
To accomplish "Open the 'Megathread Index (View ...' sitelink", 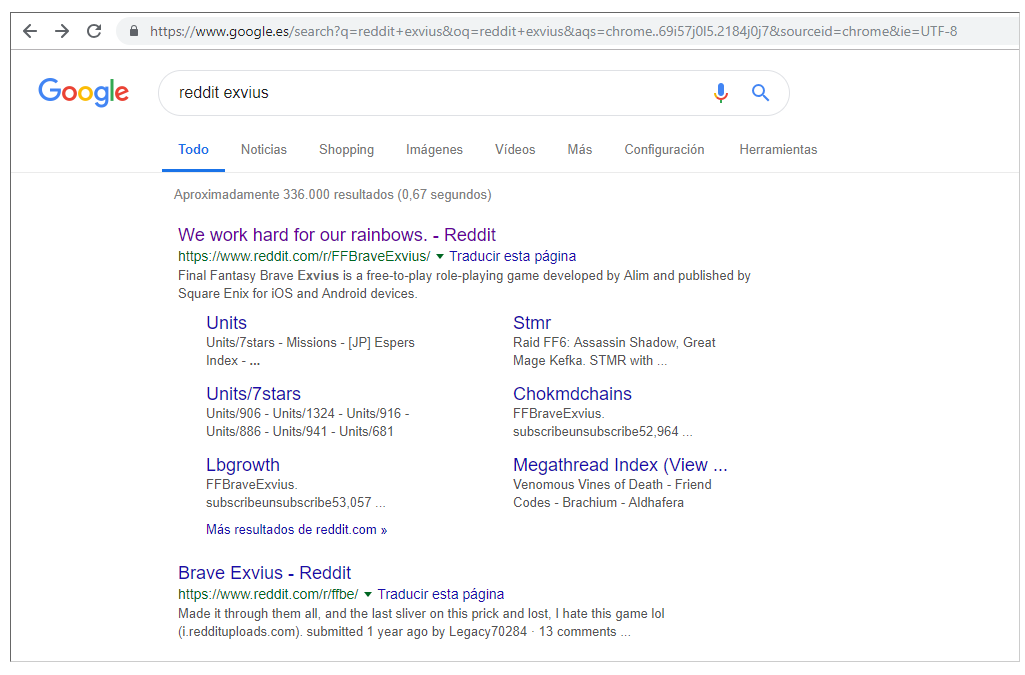I will click(620, 465).
